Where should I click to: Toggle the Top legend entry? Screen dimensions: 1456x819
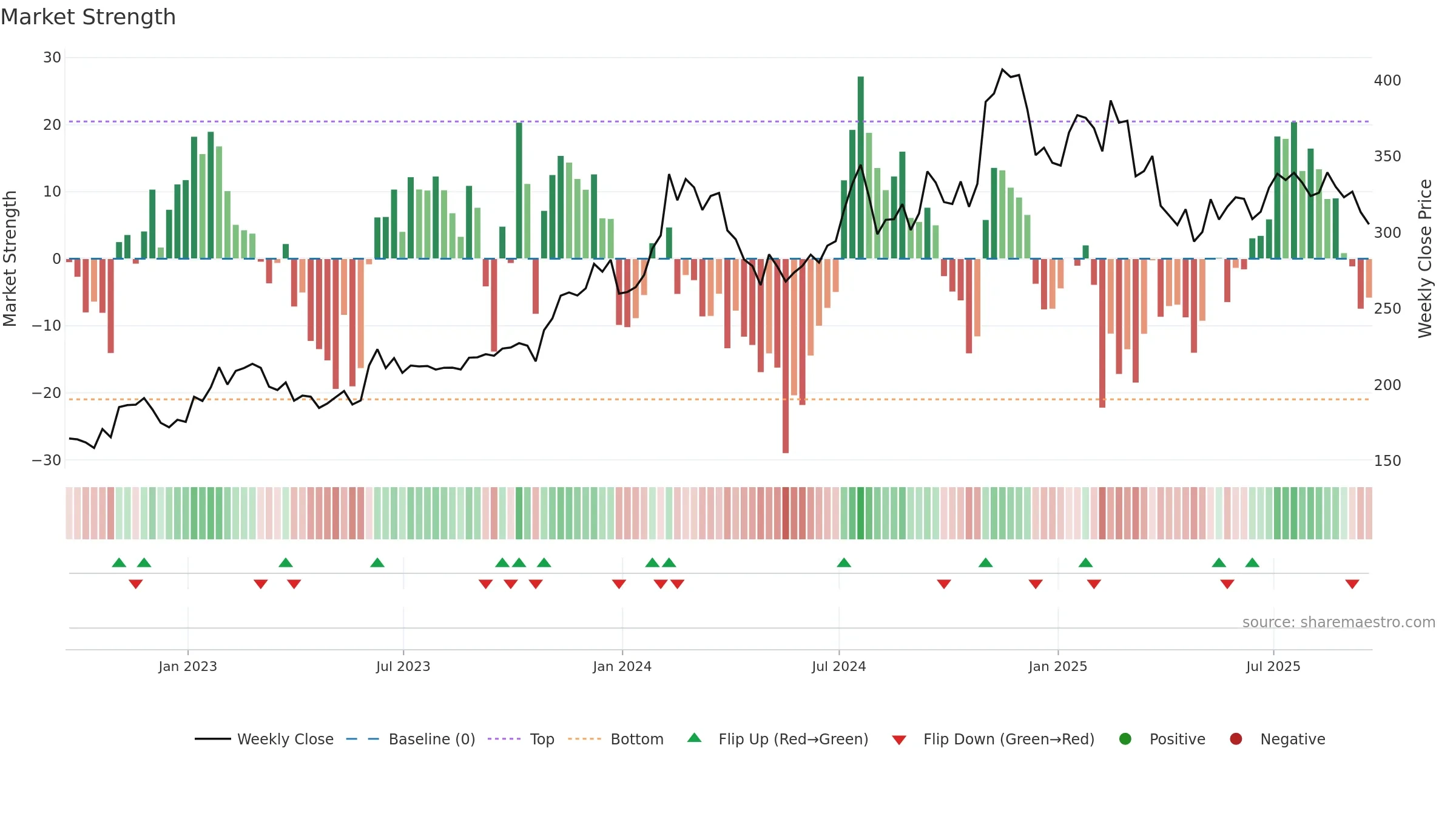(521, 739)
